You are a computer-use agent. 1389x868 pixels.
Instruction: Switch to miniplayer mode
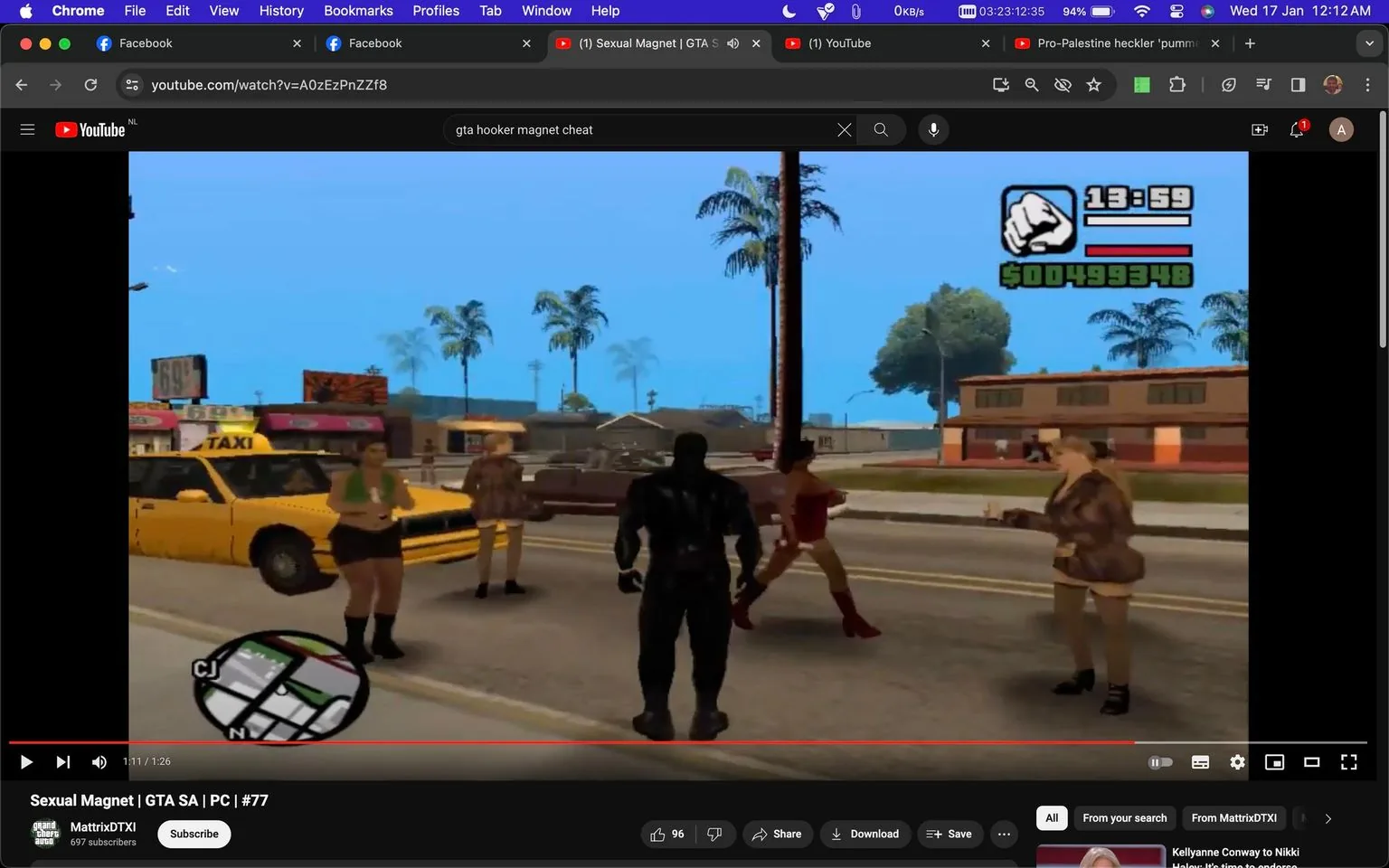1274,761
